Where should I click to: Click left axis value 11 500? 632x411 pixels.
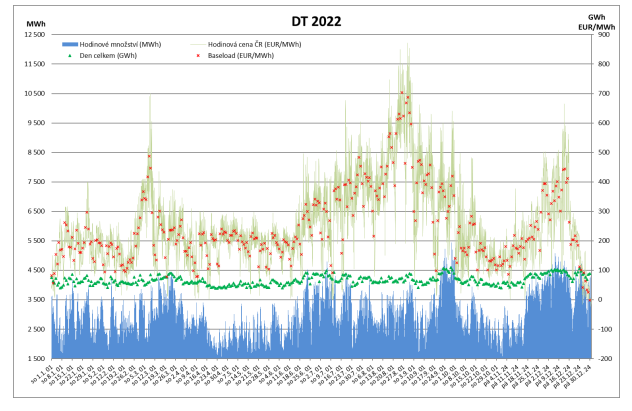pos(35,64)
